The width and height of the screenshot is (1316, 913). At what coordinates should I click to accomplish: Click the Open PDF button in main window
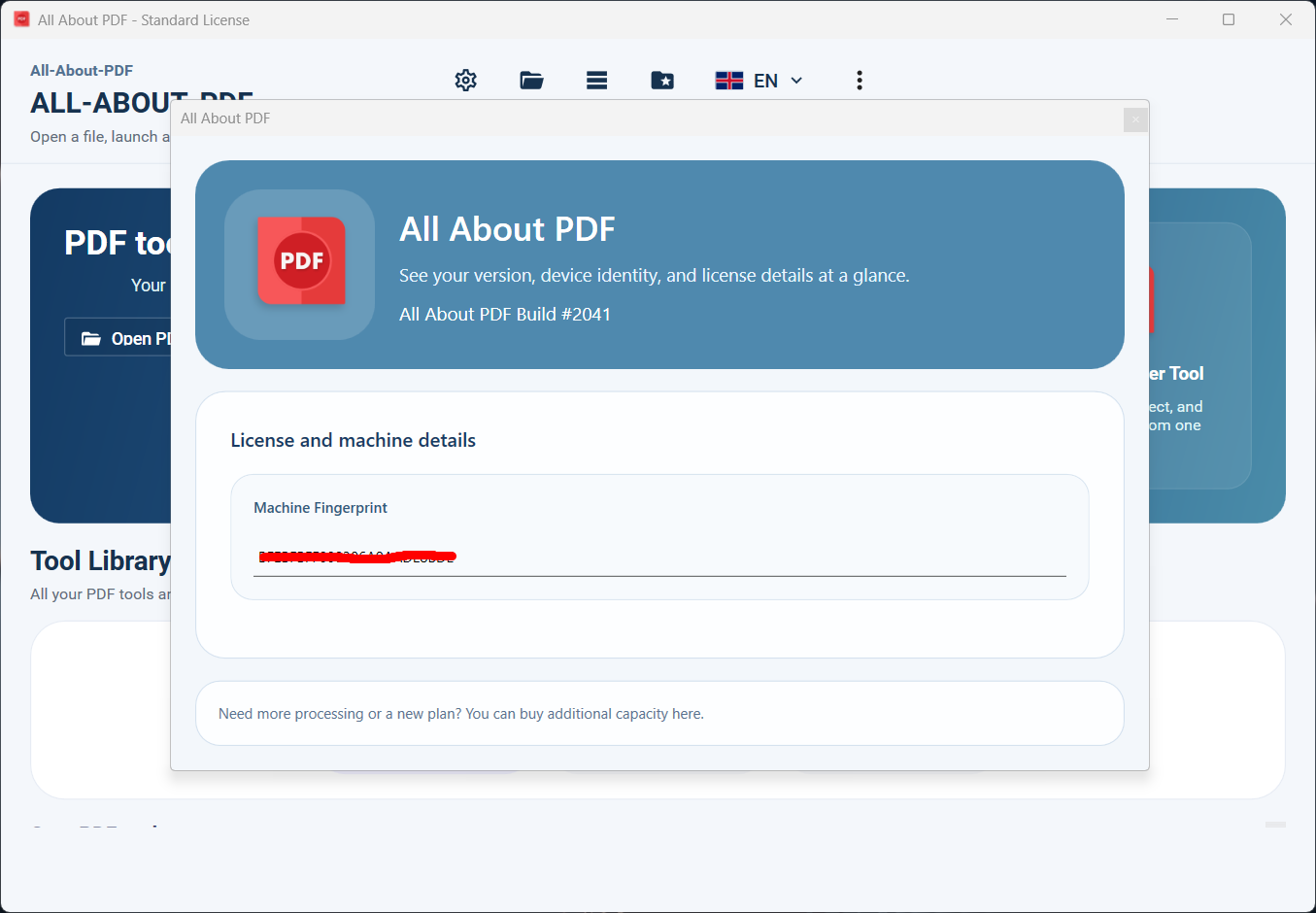pos(118,338)
